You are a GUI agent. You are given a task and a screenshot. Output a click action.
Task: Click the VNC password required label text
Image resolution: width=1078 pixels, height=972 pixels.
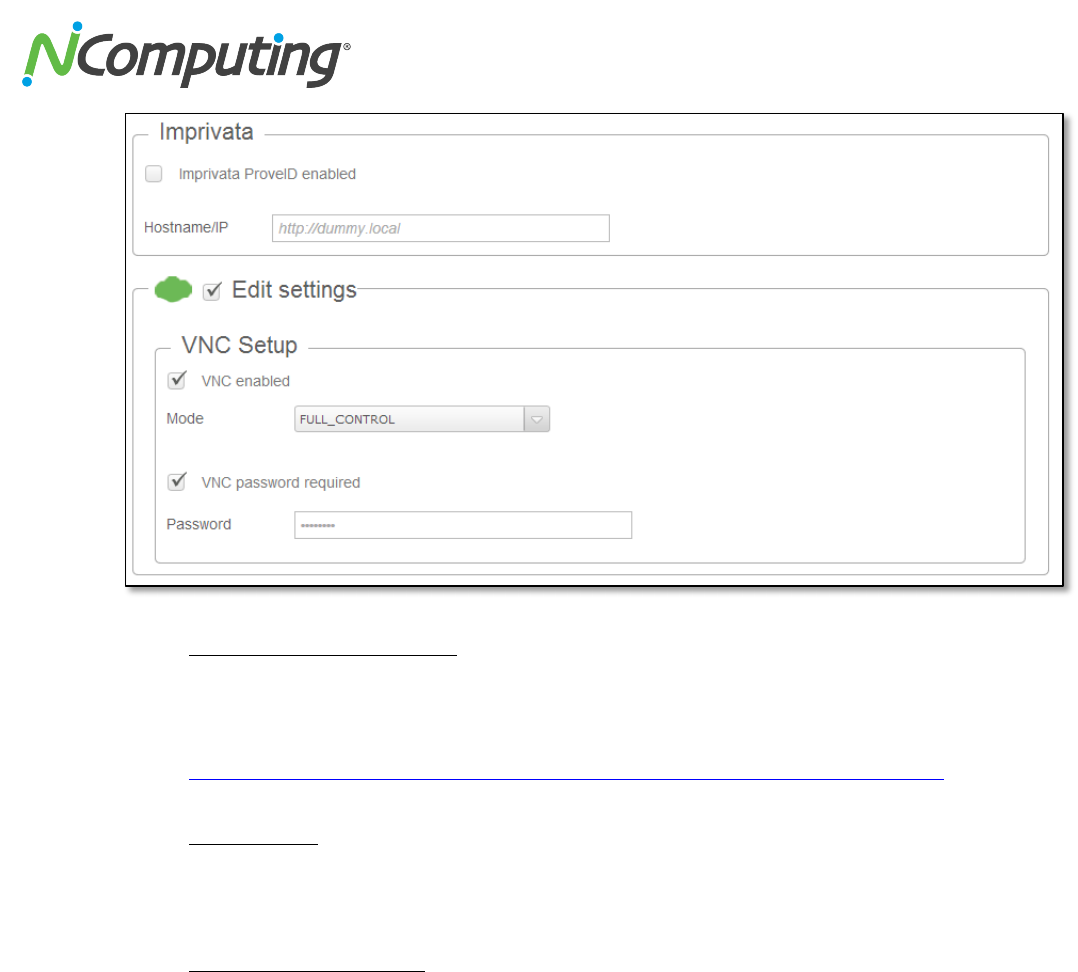(x=280, y=483)
